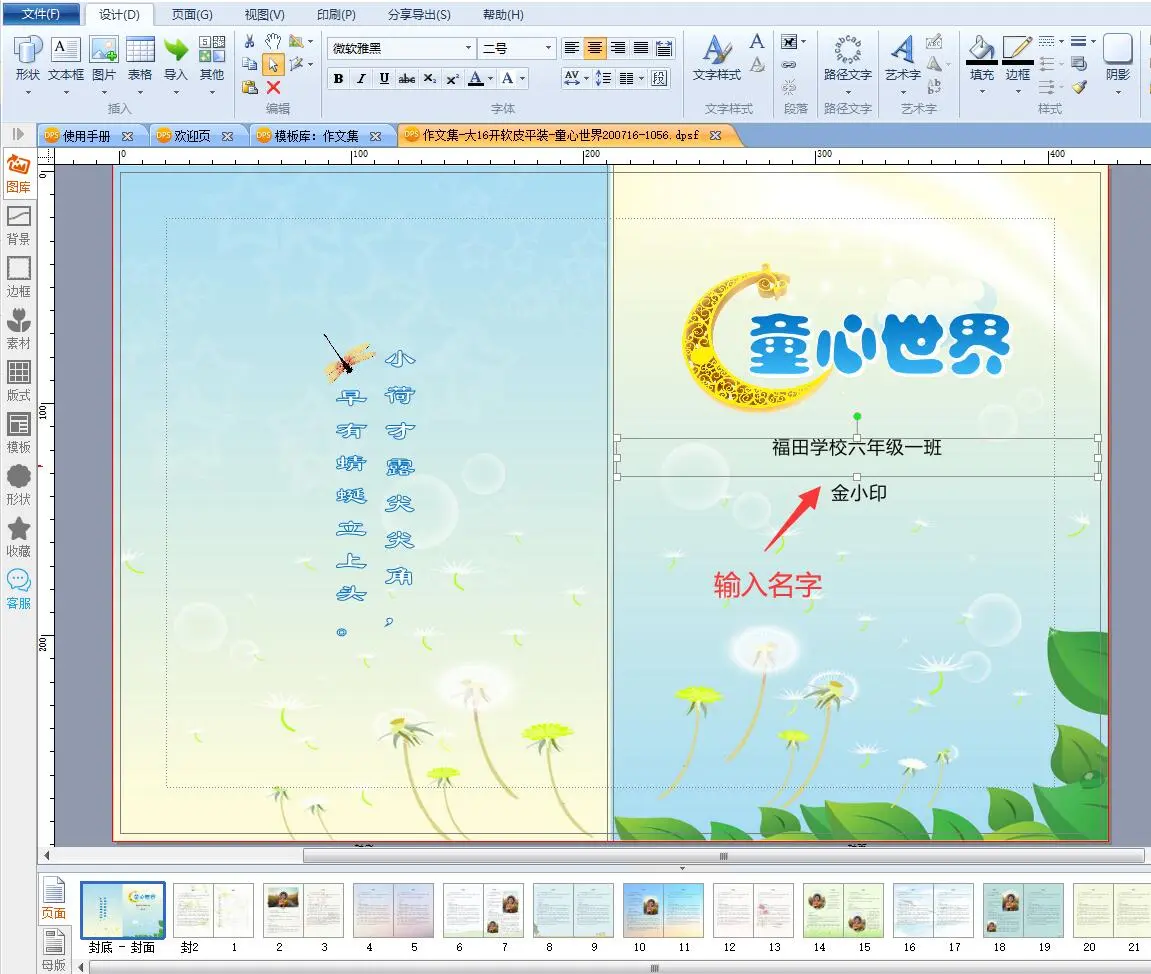Switch to the 使用手册 document tab

[86, 136]
